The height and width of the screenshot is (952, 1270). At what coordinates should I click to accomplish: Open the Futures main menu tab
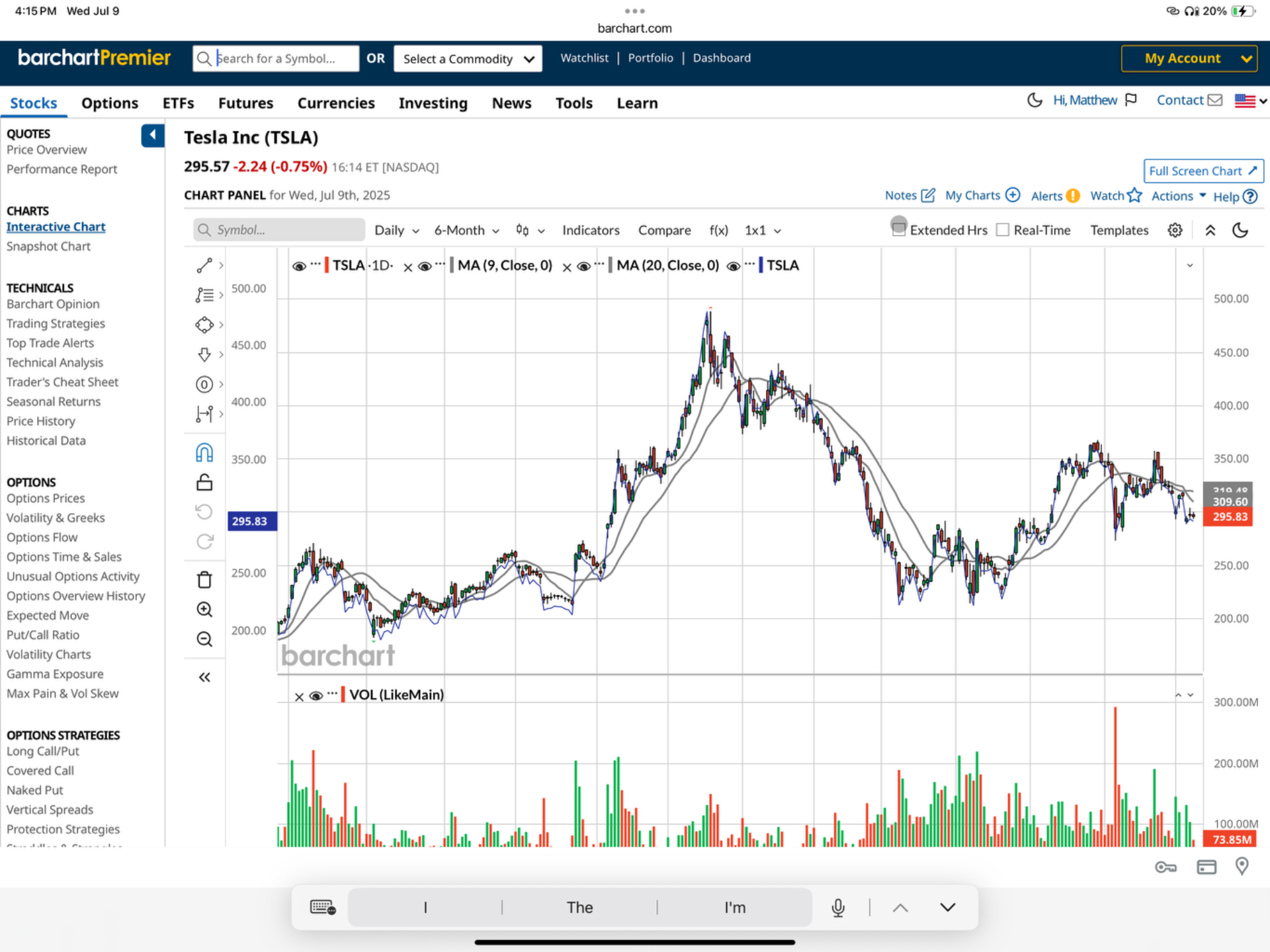pos(245,103)
